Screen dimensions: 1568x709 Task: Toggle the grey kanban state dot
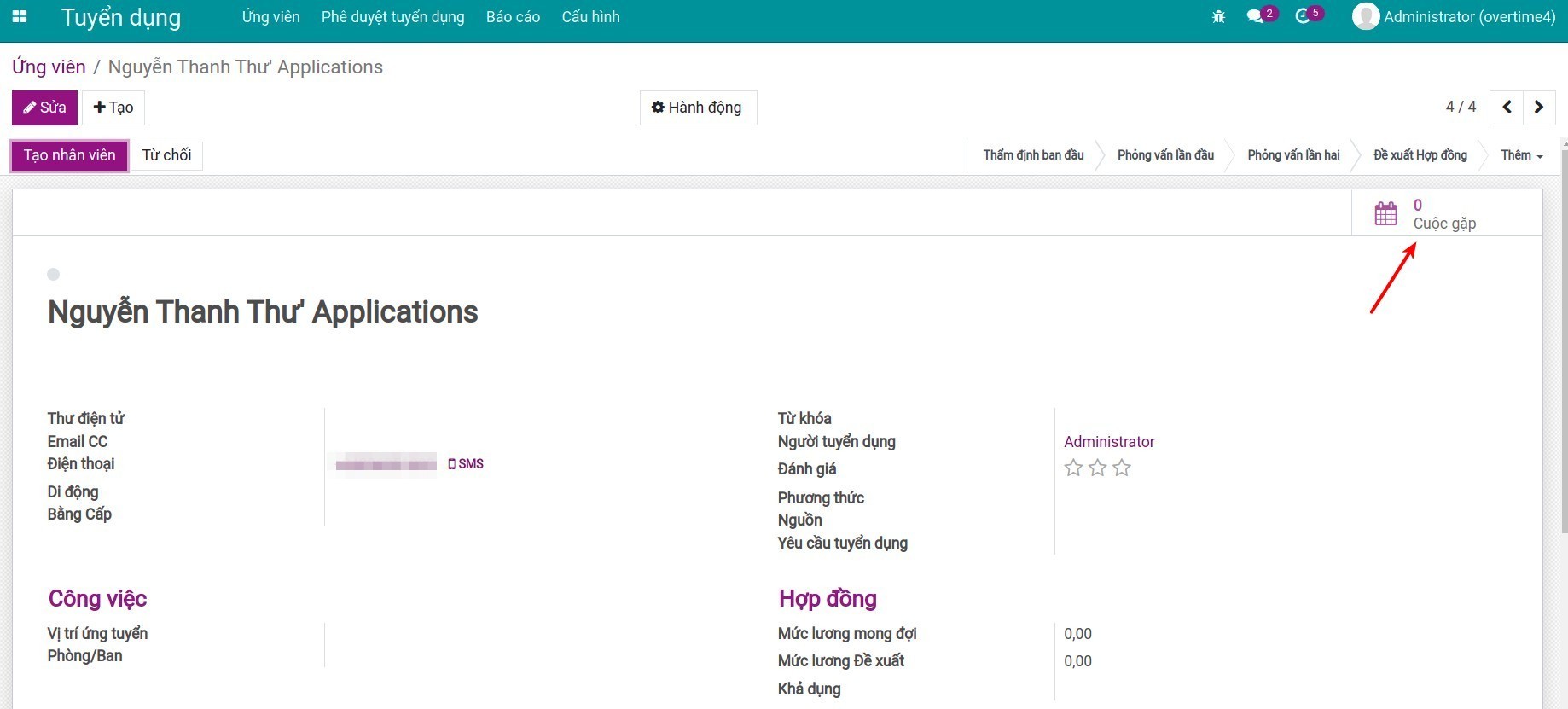(54, 274)
